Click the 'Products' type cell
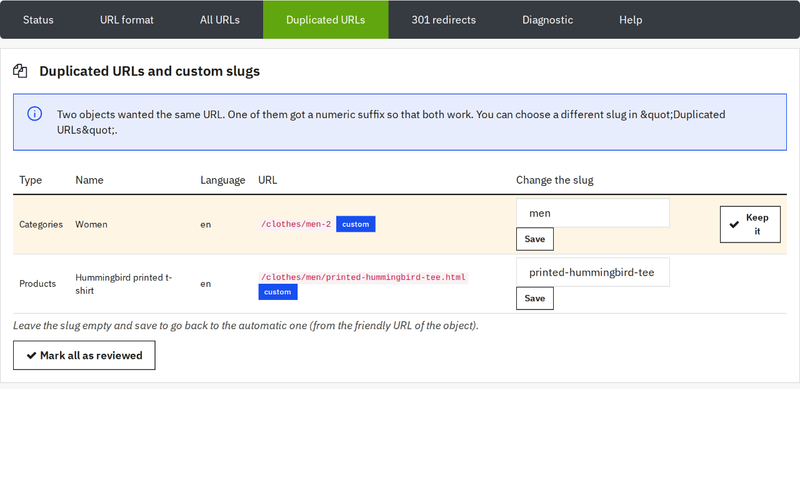 pyautogui.click(x=37, y=284)
